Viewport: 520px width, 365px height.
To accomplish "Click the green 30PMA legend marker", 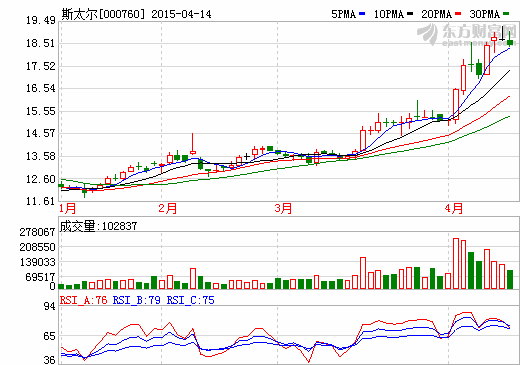I will [x=506, y=14].
